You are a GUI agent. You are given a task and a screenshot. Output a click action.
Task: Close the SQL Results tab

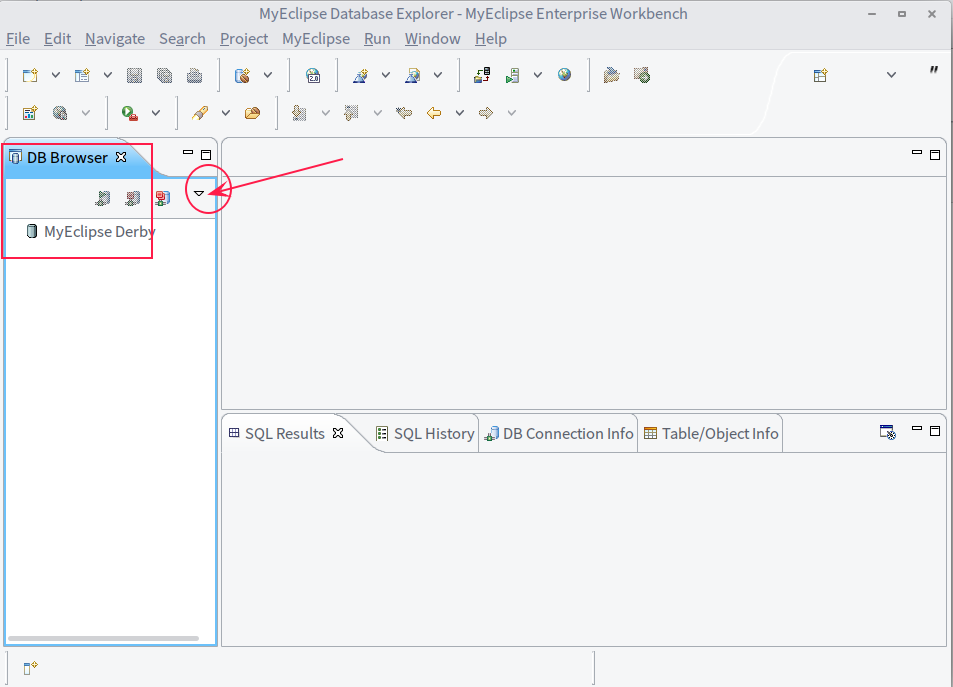pos(338,433)
